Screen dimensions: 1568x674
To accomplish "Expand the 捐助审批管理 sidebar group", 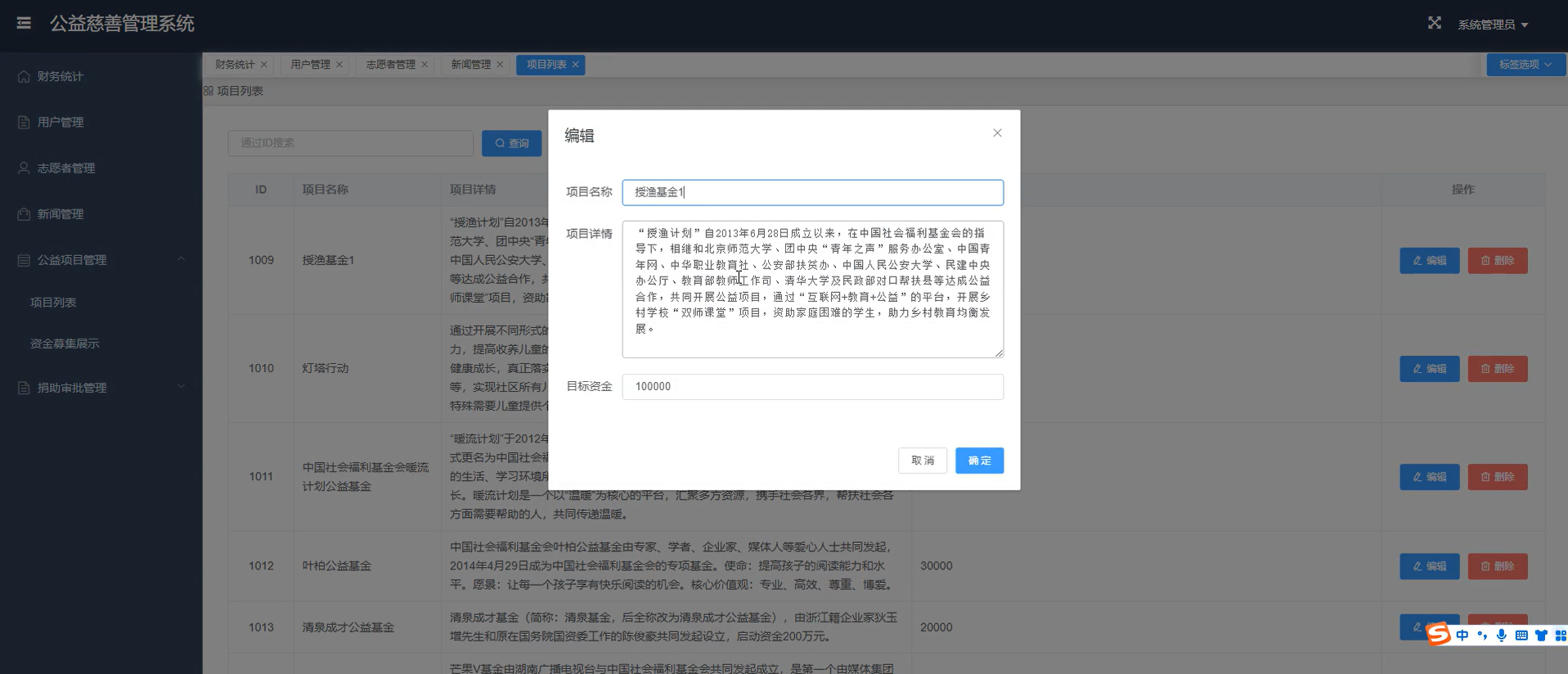I will 101,387.
